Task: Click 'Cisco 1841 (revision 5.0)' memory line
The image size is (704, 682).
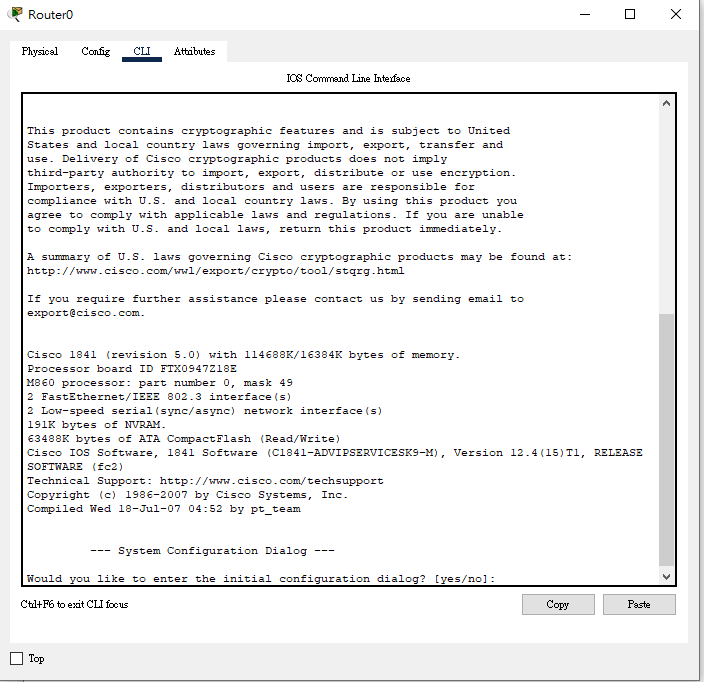Action: [x=243, y=355]
